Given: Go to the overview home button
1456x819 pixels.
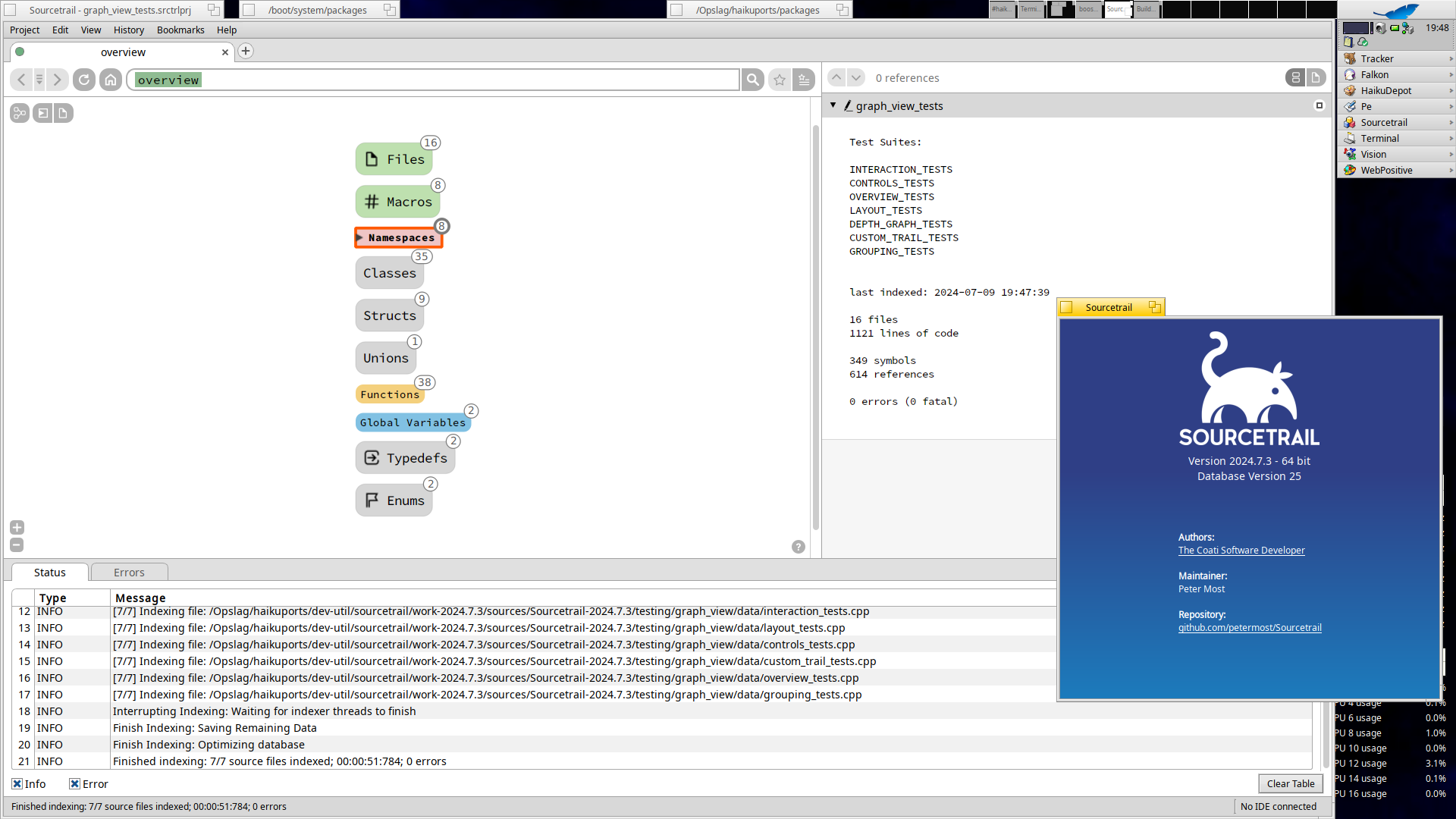Looking at the screenshot, I should coord(111,80).
